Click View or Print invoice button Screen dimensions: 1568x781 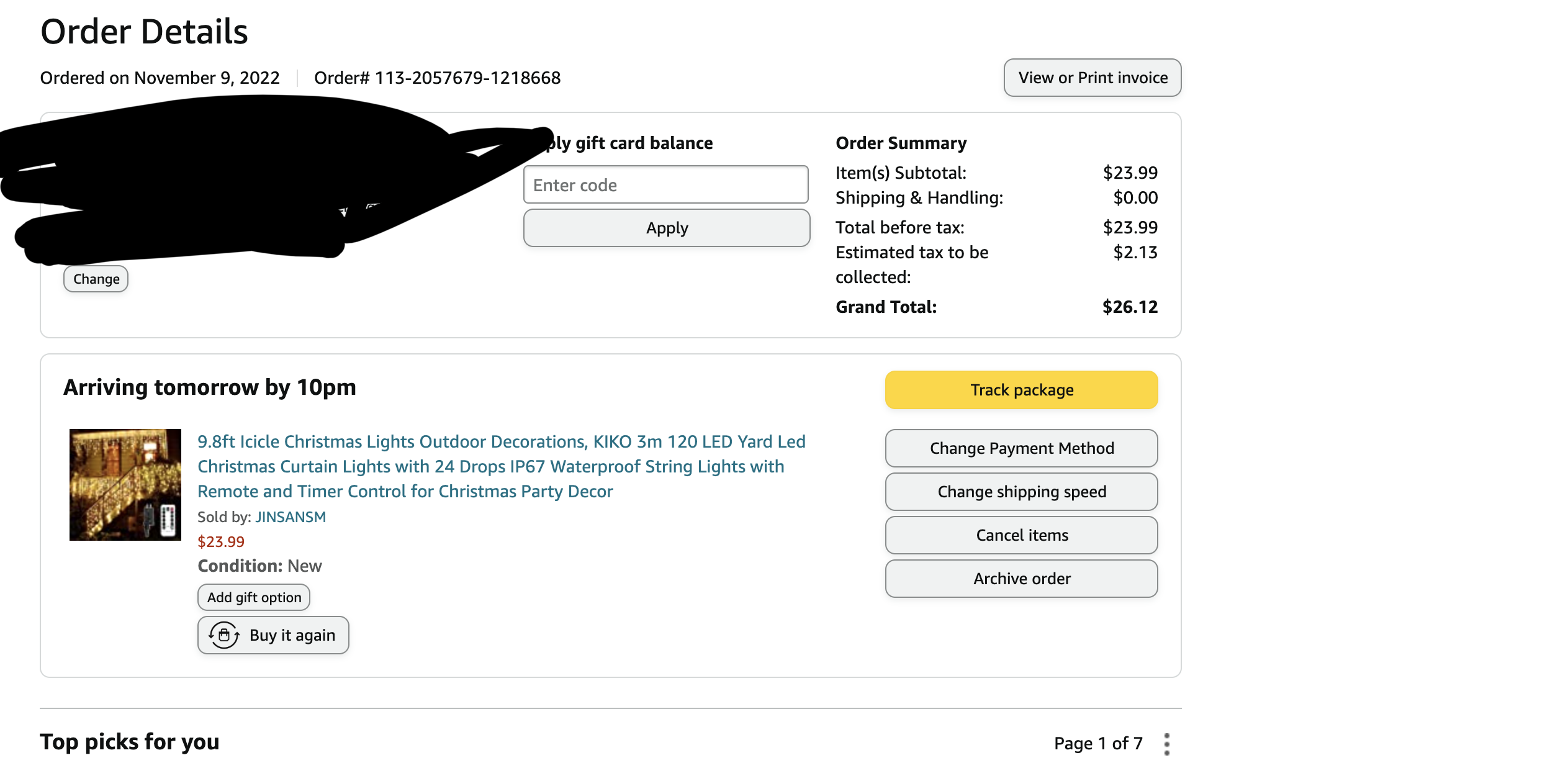tap(1093, 78)
